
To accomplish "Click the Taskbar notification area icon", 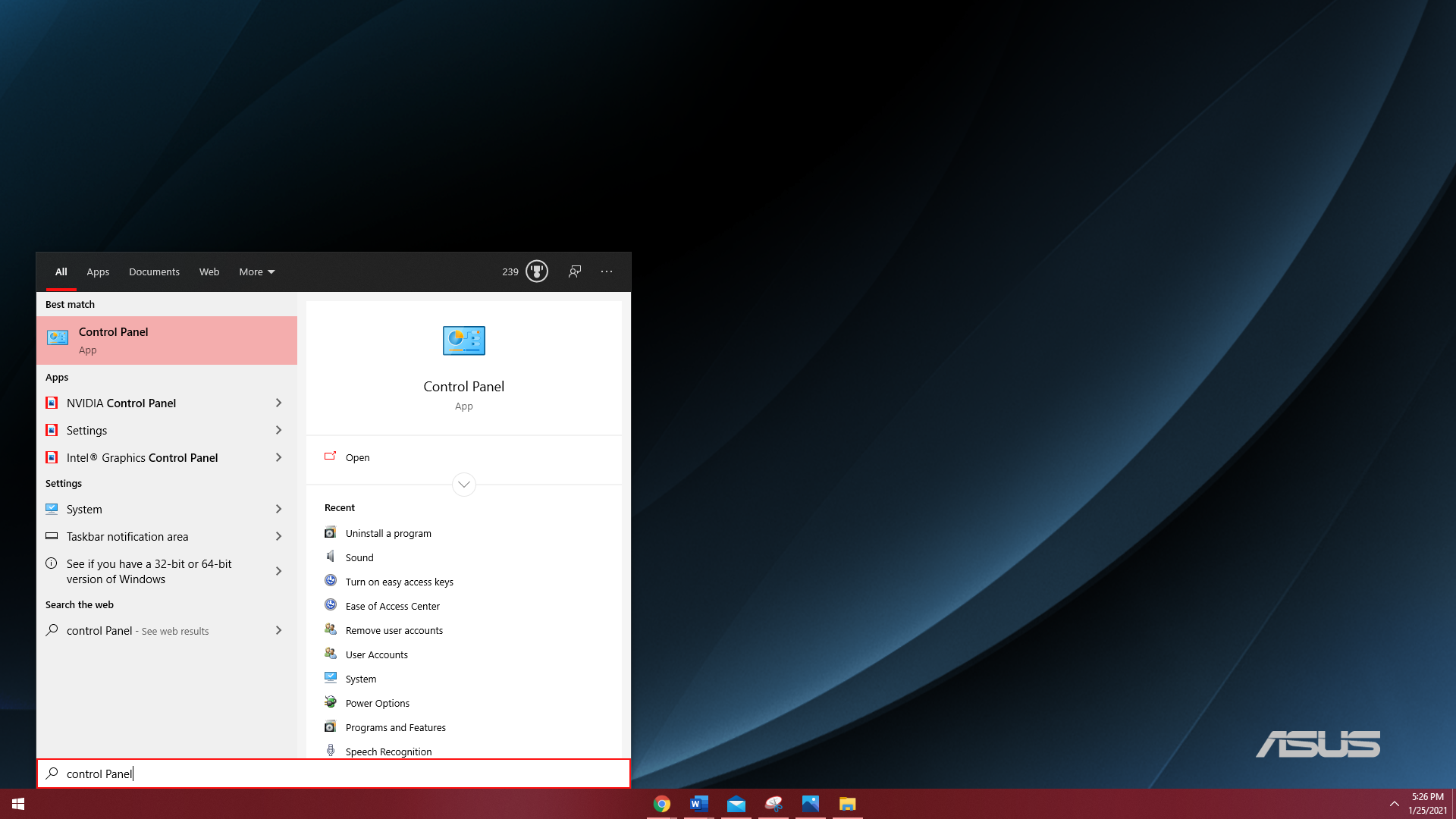I will point(52,536).
